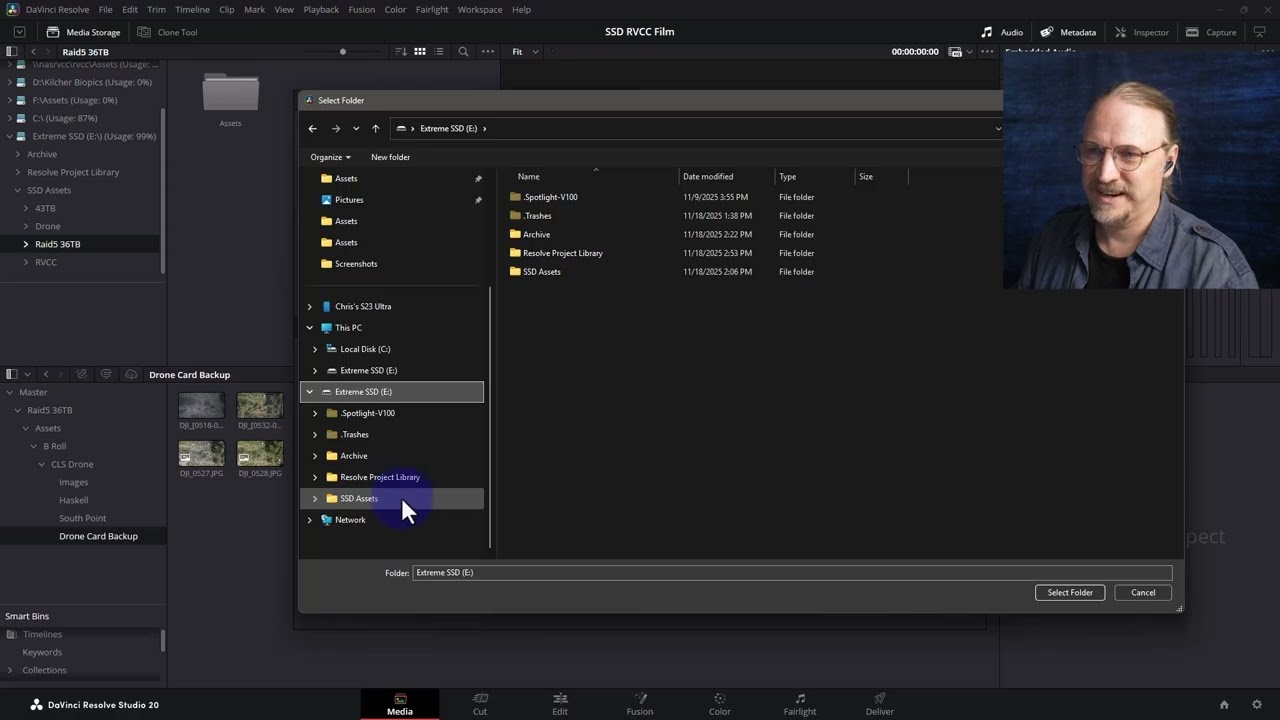Click the dialog Back arrow

tap(313, 128)
